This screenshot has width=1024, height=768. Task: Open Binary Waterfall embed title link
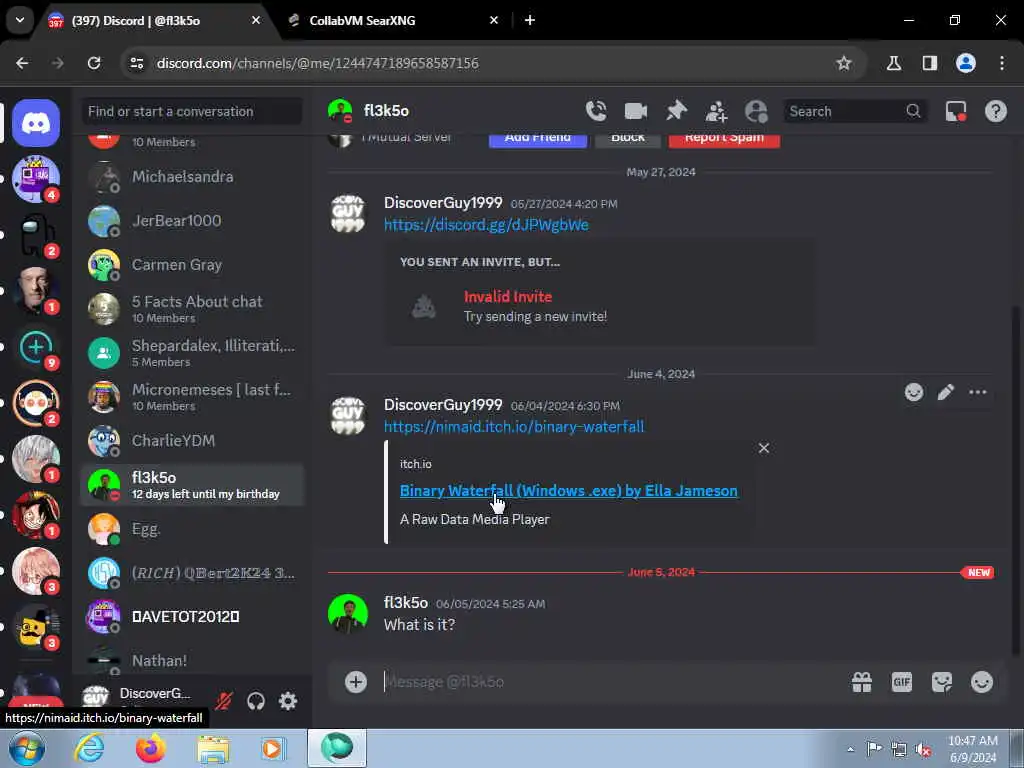pyautogui.click(x=568, y=490)
